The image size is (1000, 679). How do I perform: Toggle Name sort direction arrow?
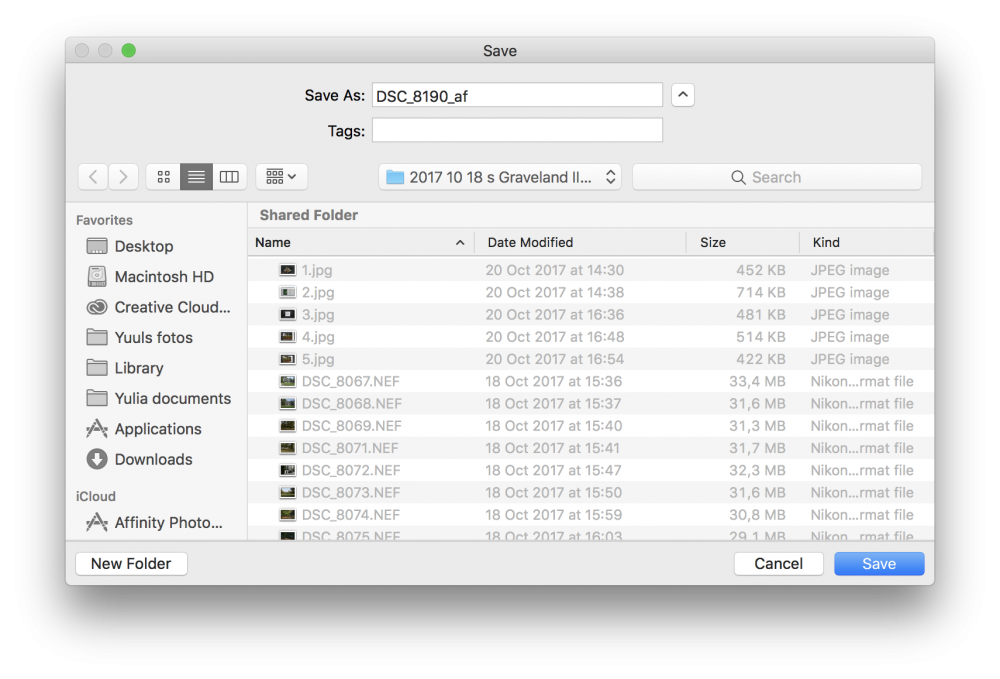[x=460, y=243]
